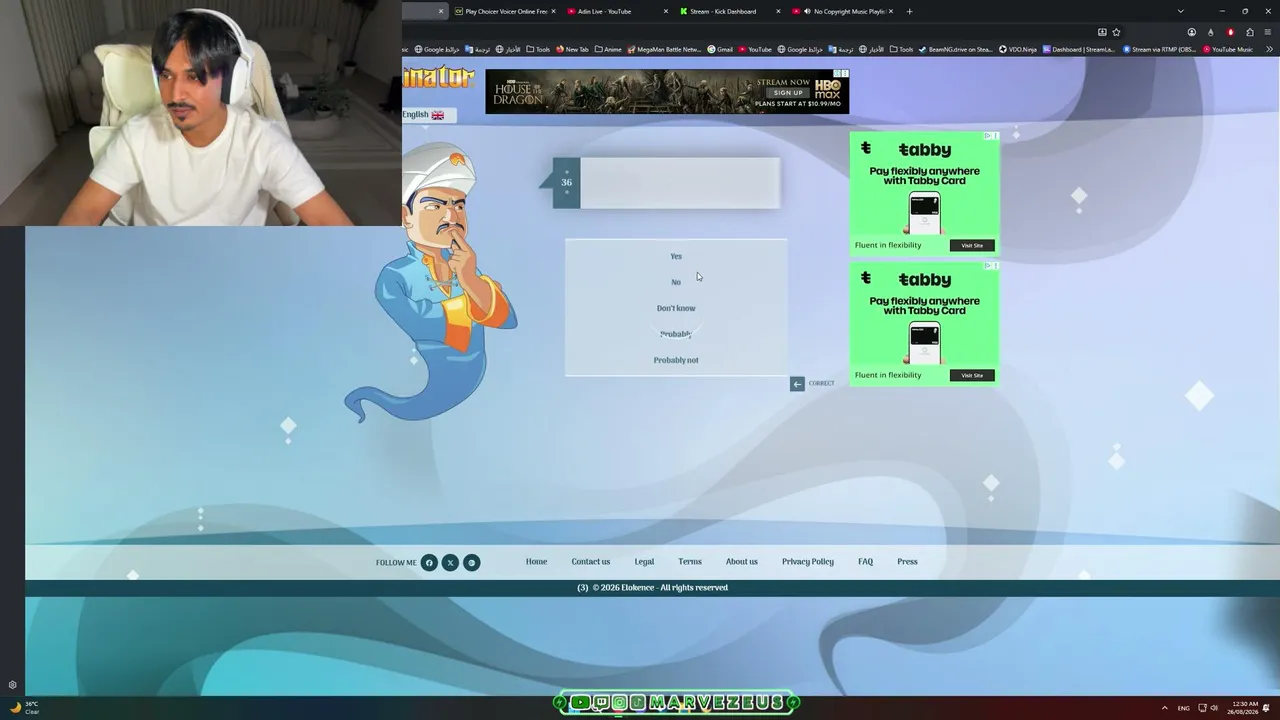The width and height of the screenshot is (1280, 720).
Task: Open the browser main menu
Action: click(x=1268, y=32)
